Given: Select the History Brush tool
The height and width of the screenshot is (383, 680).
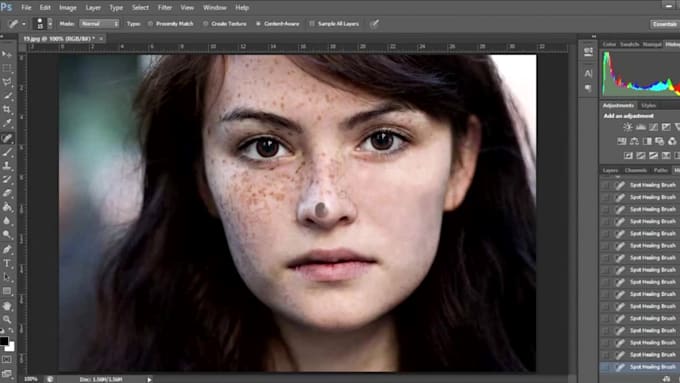Looking at the screenshot, I should (x=7, y=179).
